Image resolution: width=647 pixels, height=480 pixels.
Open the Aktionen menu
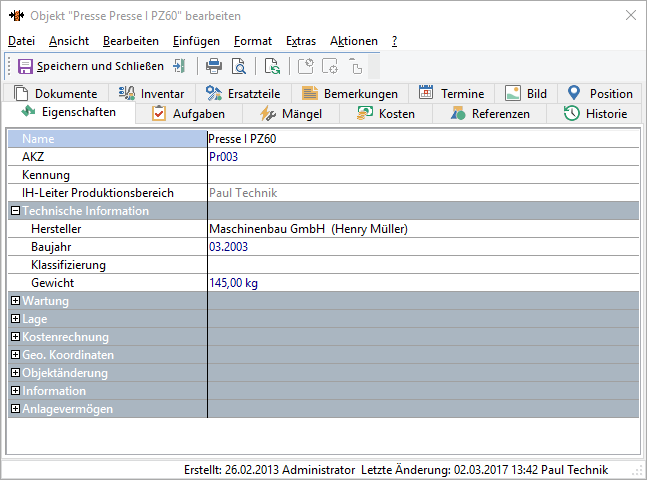click(354, 41)
